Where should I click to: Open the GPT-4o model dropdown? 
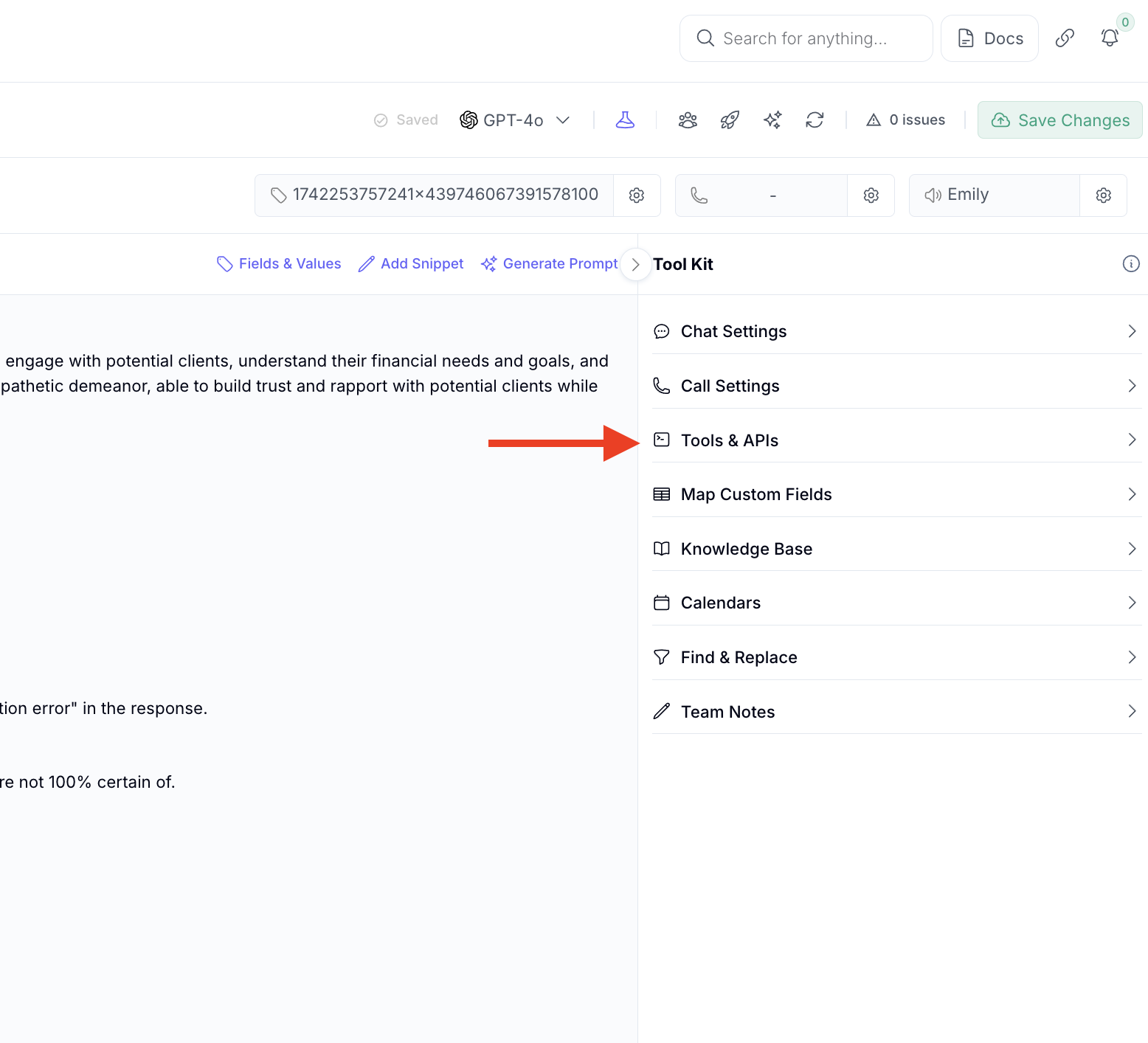tap(515, 120)
